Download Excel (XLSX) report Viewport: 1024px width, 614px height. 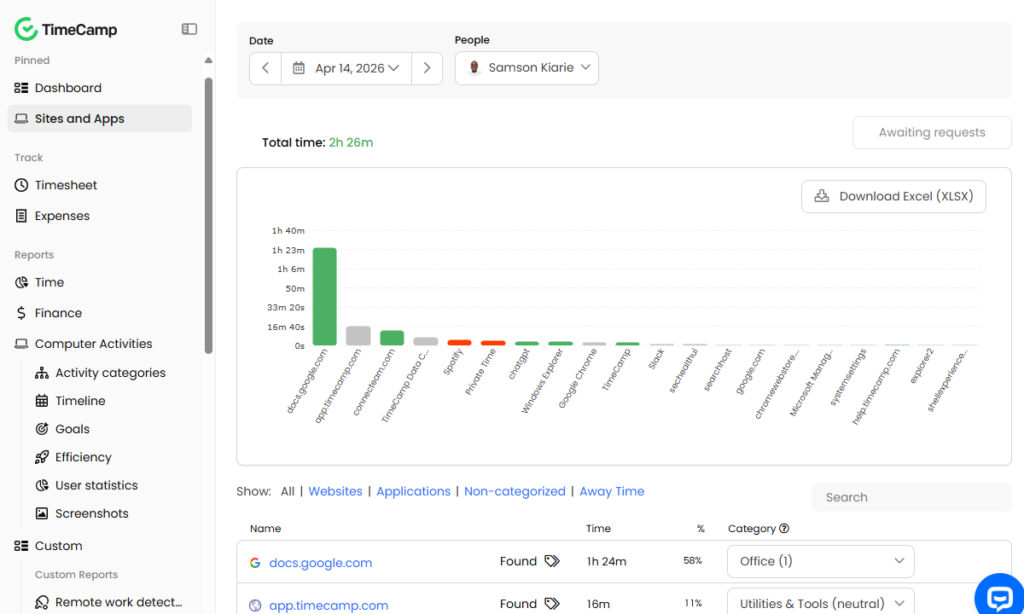pyautogui.click(x=893, y=196)
